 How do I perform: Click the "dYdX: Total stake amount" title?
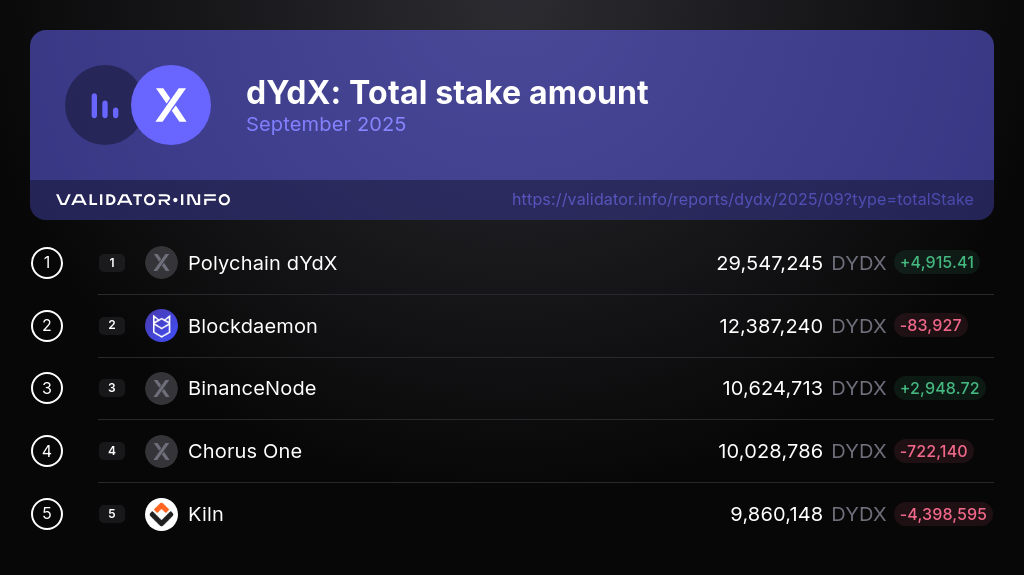pyautogui.click(x=447, y=93)
